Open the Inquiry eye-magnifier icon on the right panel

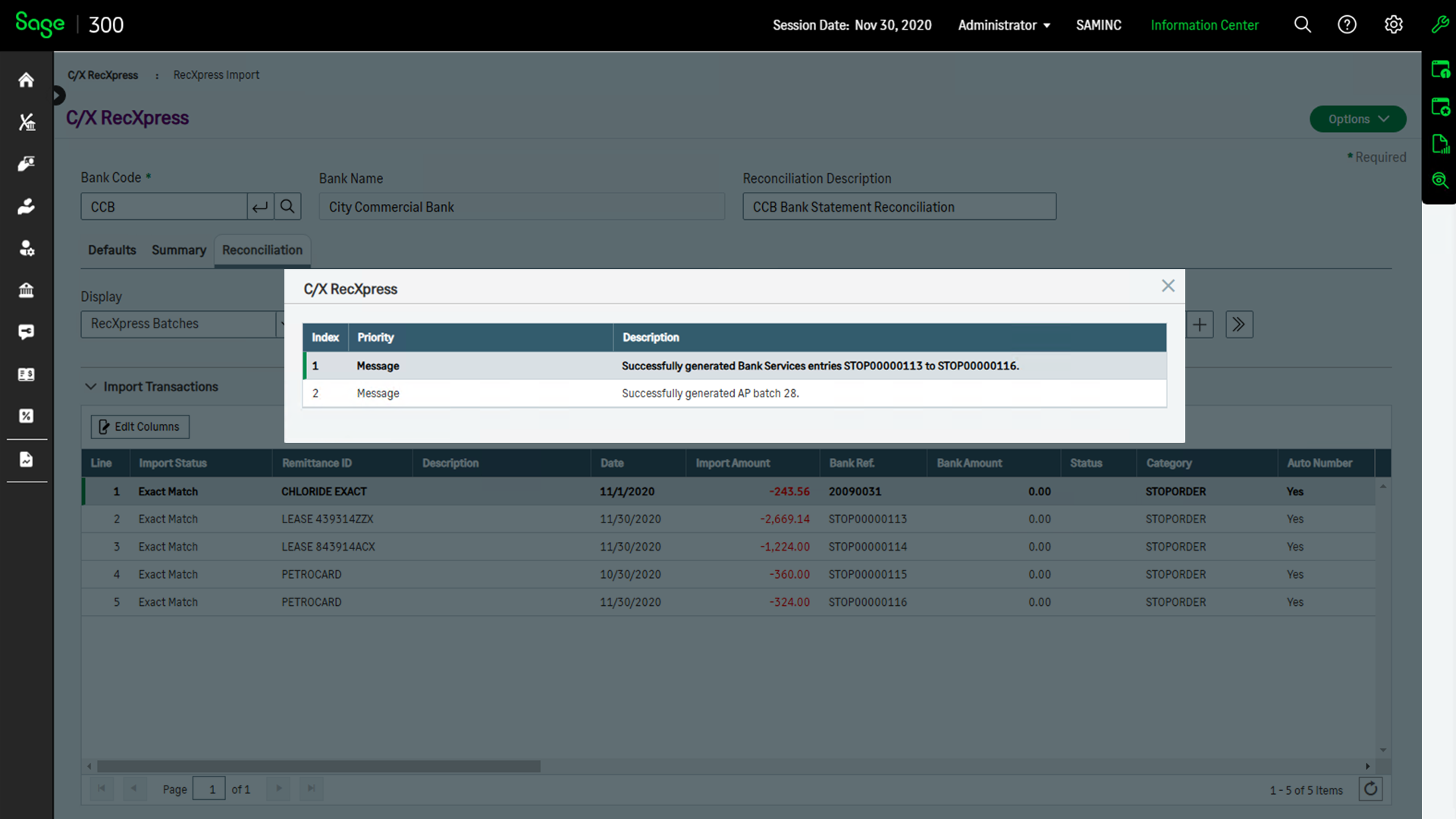click(1440, 180)
